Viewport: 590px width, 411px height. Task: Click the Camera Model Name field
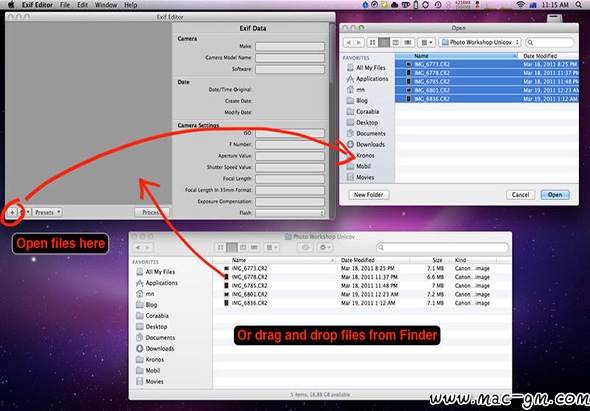290,58
